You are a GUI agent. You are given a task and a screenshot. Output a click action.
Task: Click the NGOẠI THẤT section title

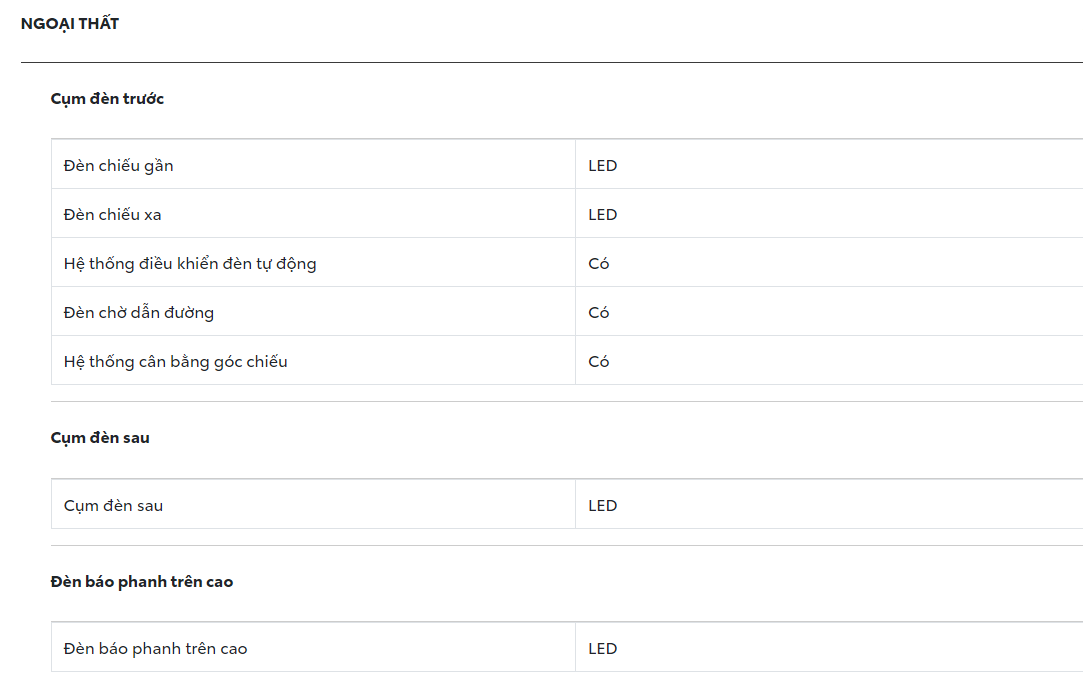(x=70, y=23)
